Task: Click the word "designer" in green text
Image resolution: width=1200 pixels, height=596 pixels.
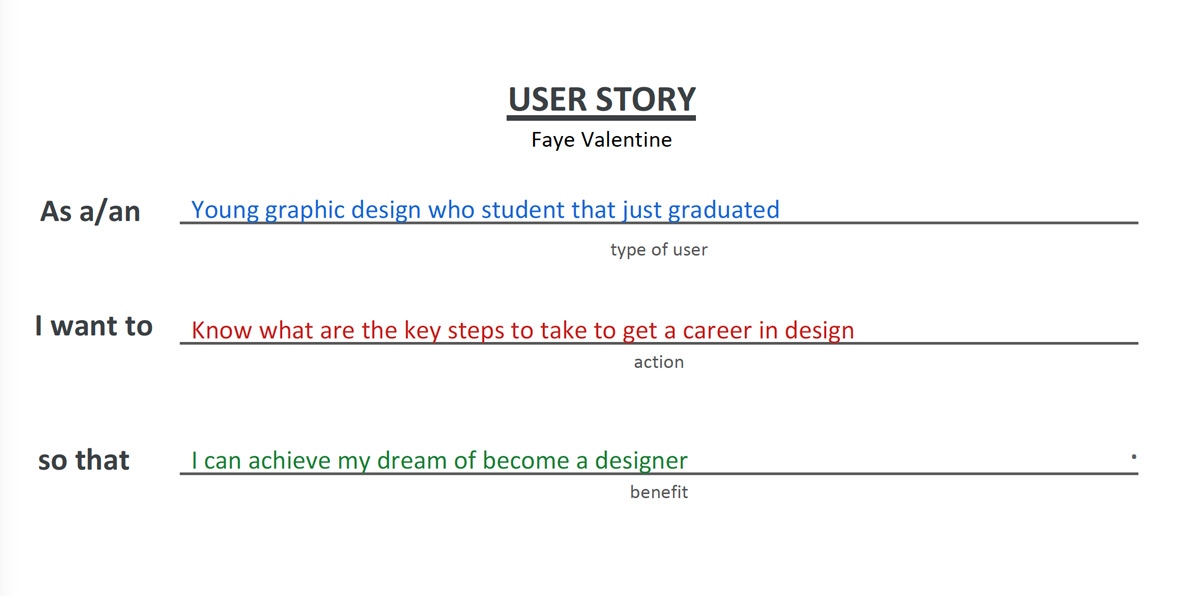Action: tap(641, 461)
